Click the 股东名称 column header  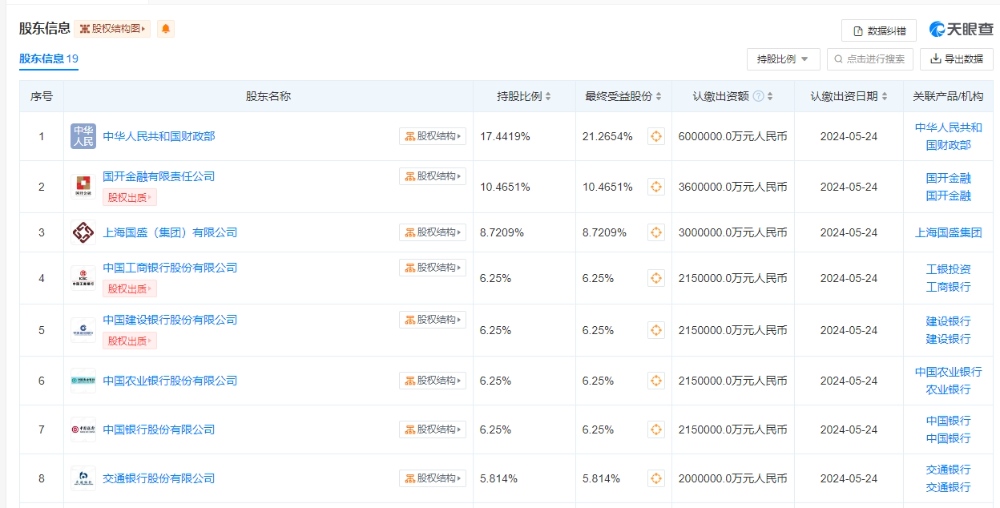click(268, 97)
